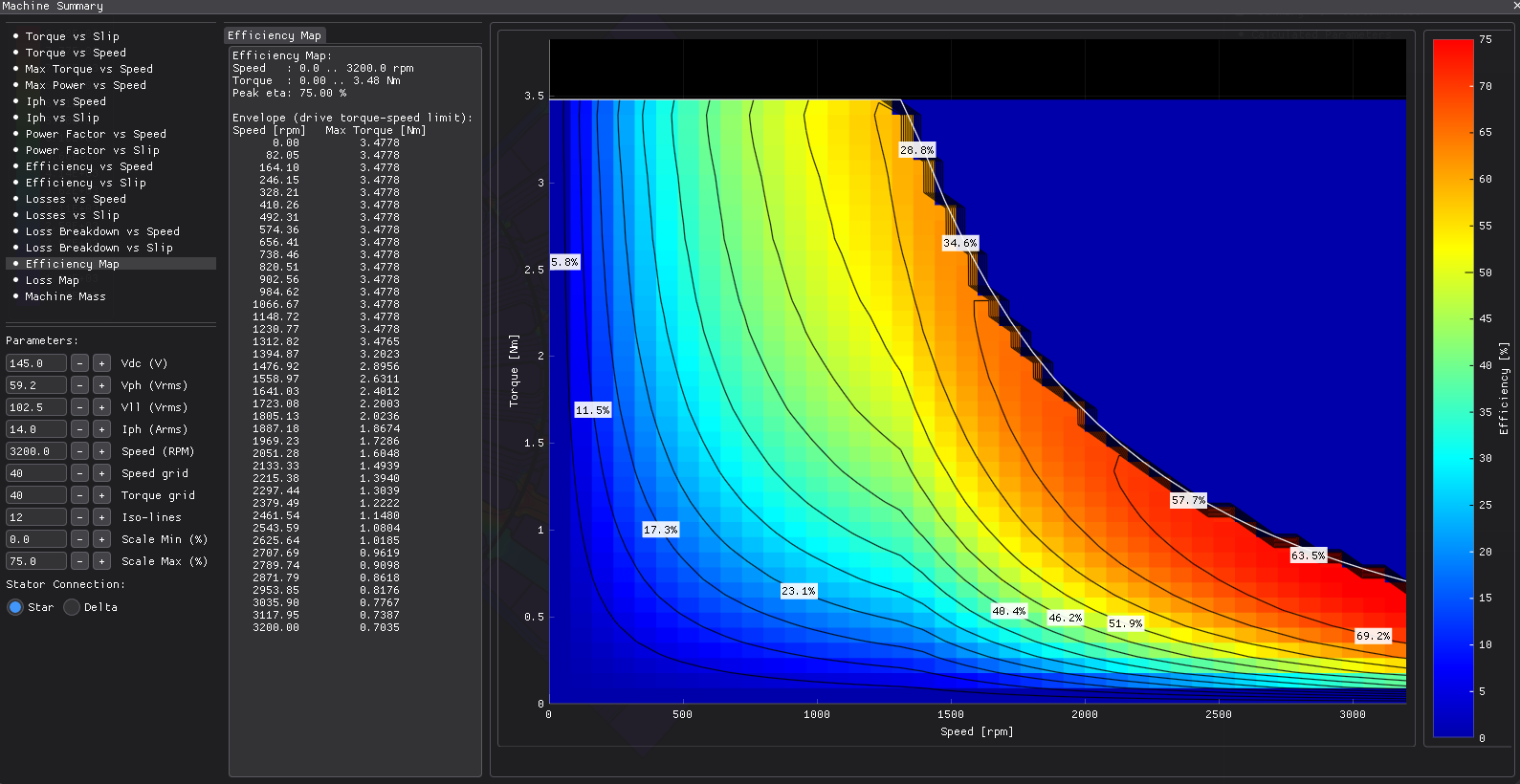Open Iph vs Speed plot

pyautogui.click(x=111, y=101)
